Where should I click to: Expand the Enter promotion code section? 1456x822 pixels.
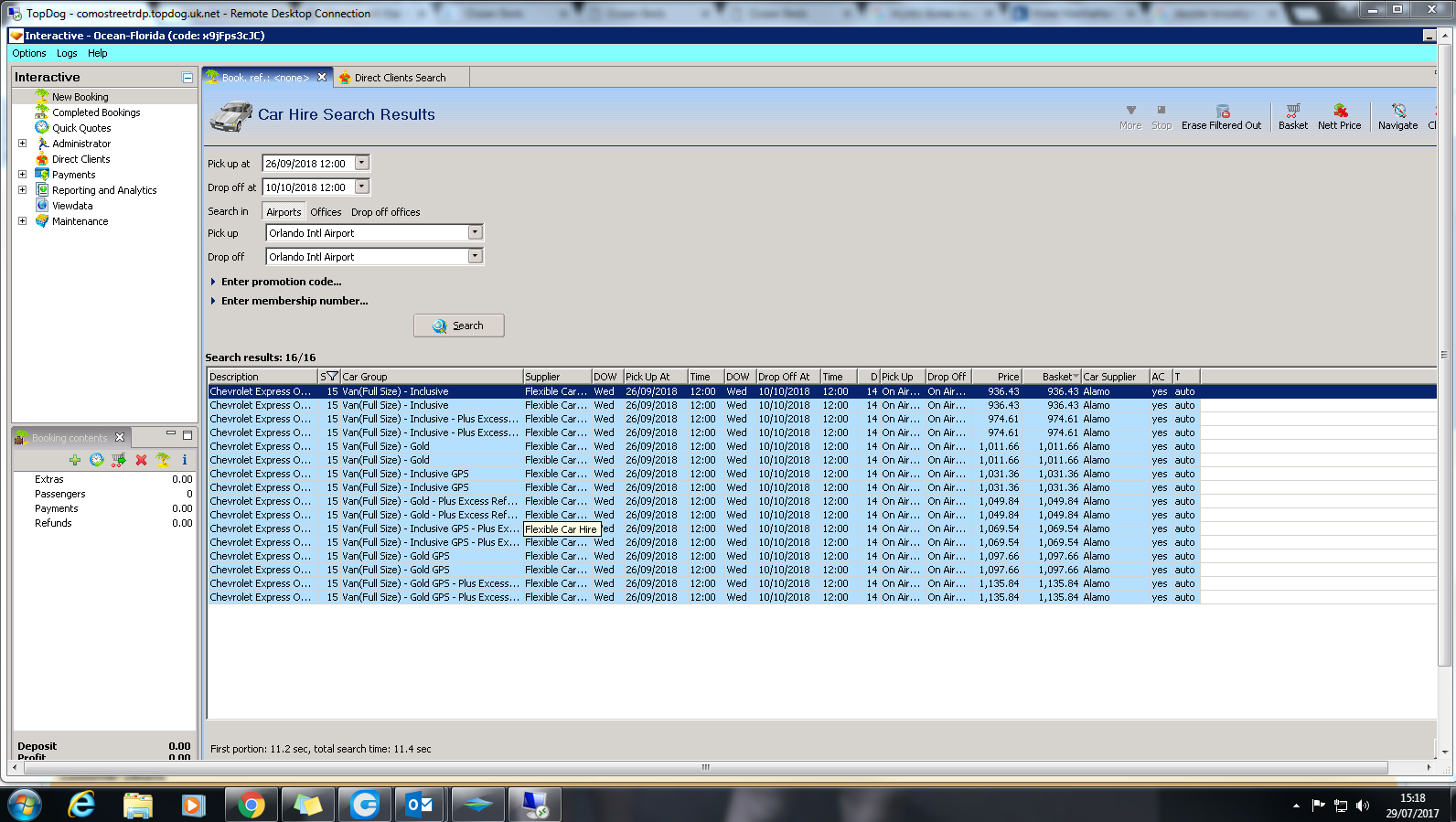pos(275,282)
